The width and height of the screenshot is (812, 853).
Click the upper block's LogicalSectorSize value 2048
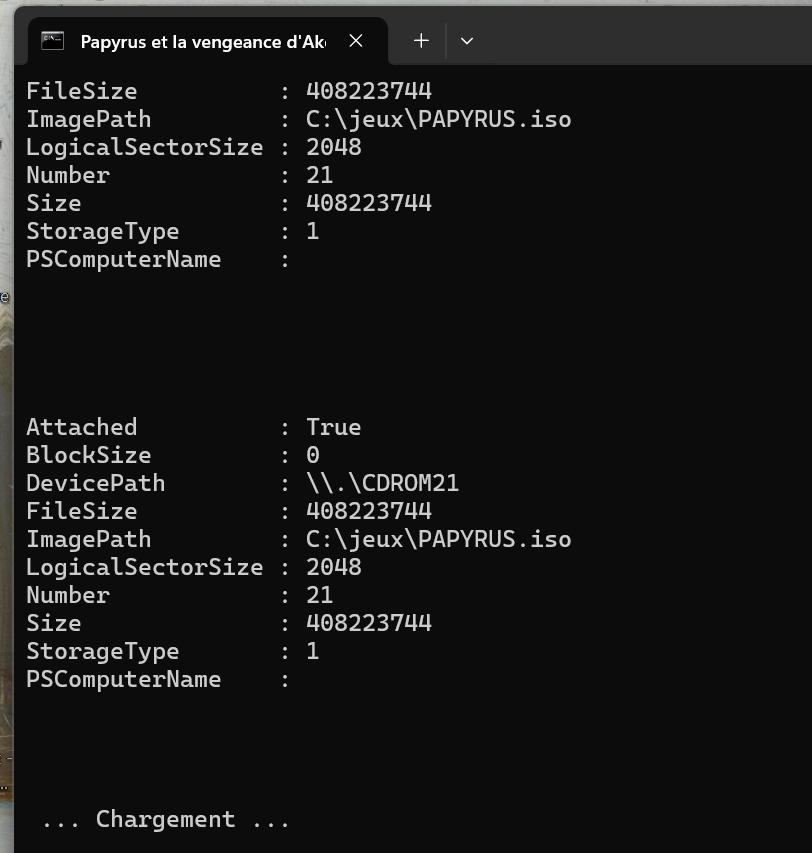[333, 147]
